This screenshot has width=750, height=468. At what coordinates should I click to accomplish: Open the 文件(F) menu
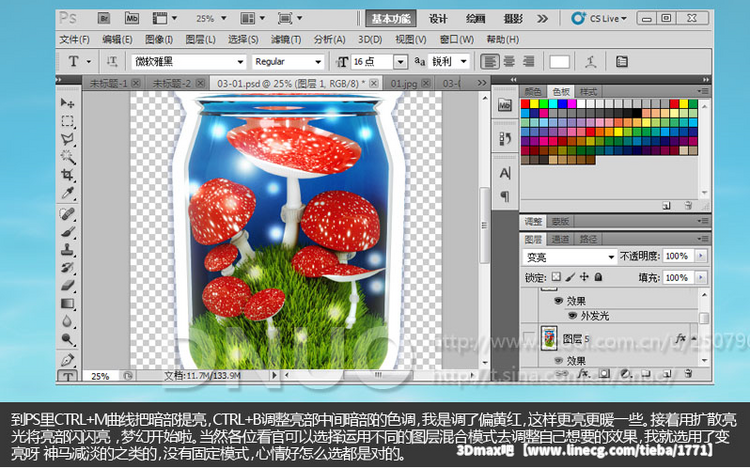click(x=74, y=39)
